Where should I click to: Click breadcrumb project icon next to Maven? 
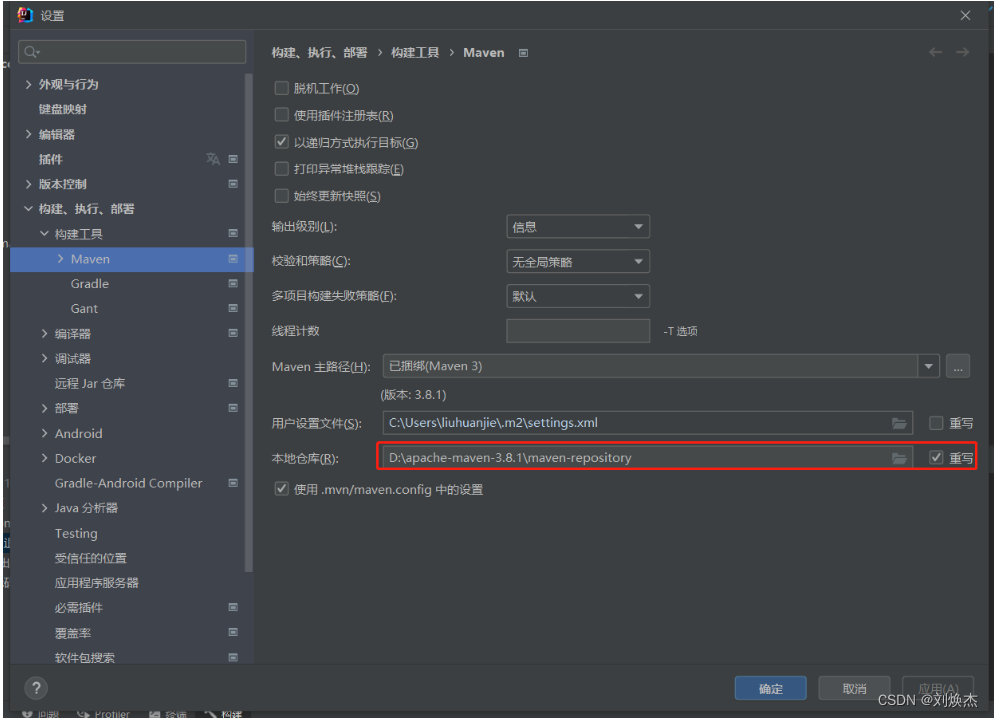(524, 53)
